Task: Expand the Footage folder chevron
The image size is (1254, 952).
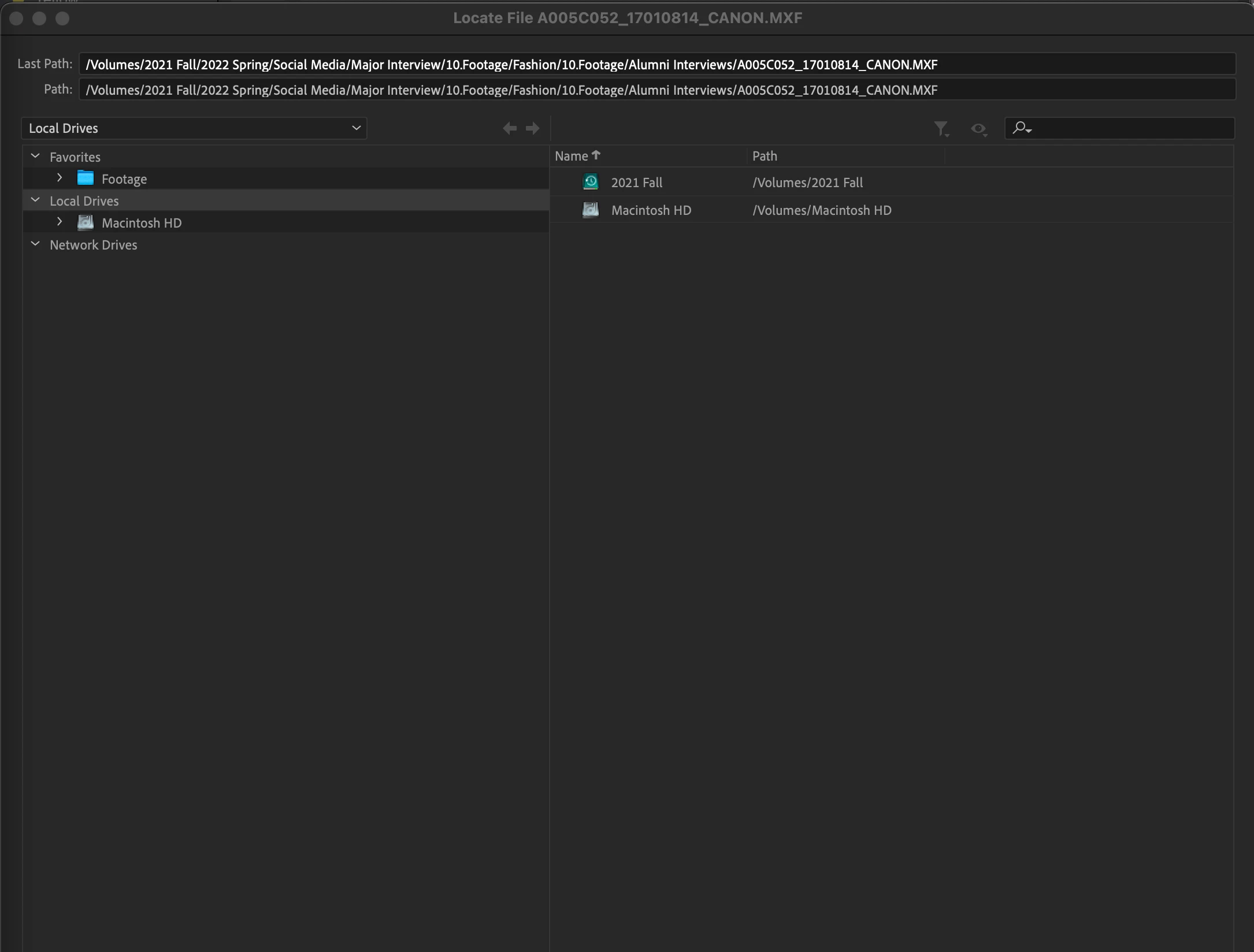Action: (x=60, y=178)
